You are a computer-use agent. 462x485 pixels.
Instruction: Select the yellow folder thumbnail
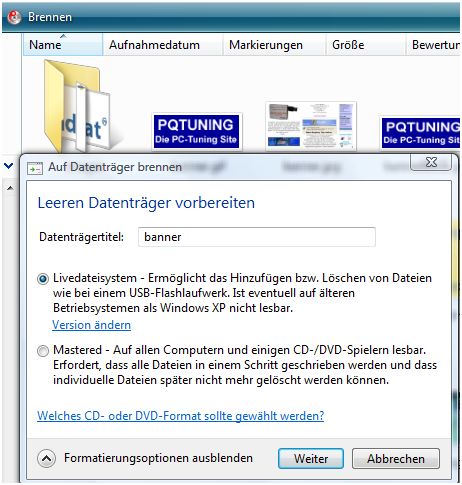pyautogui.click(x=77, y=106)
